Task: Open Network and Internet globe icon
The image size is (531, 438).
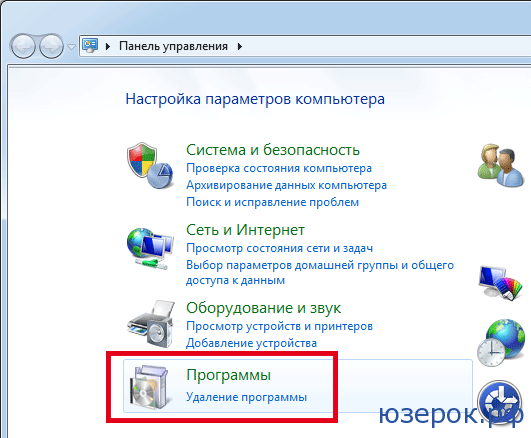Action: 150,249
